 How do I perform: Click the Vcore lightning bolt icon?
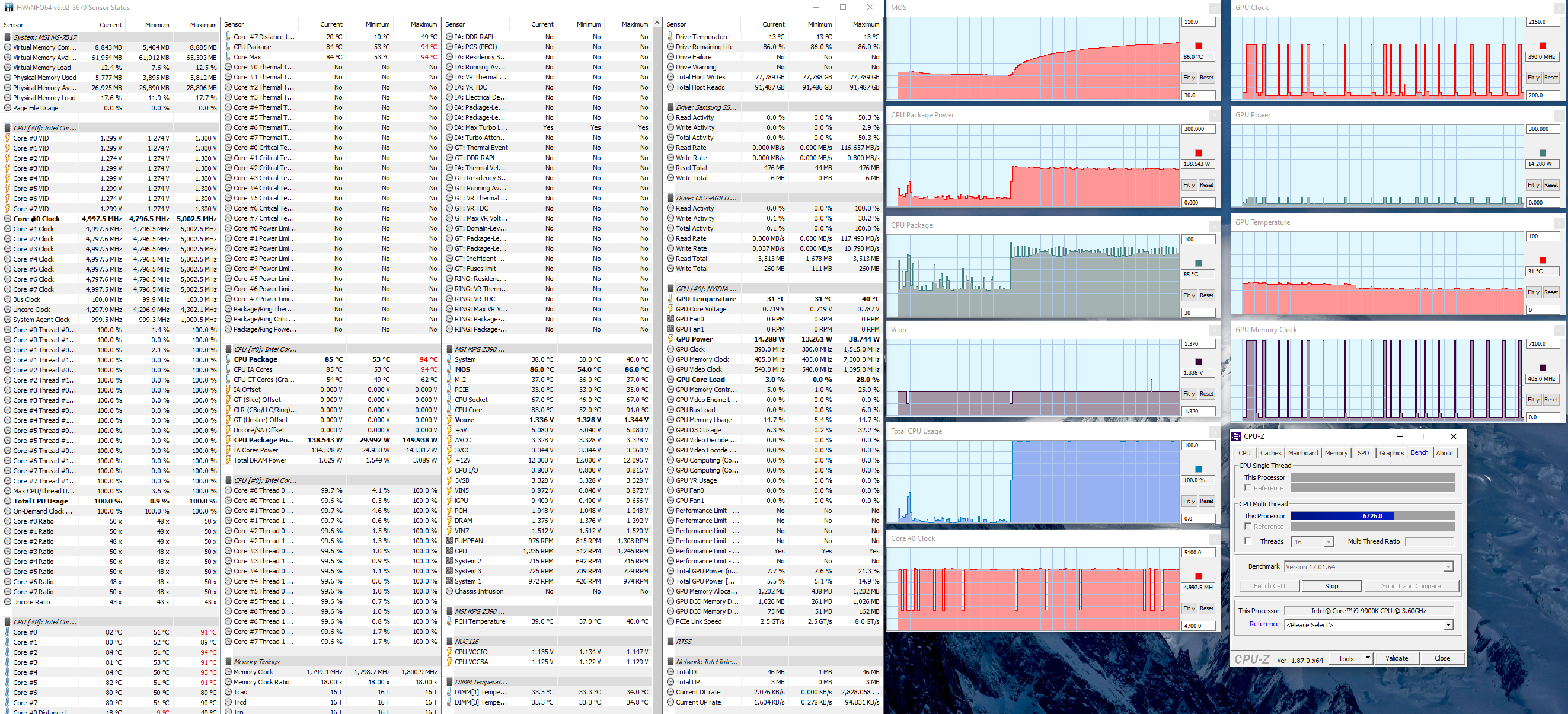click(x=449, y=420)
